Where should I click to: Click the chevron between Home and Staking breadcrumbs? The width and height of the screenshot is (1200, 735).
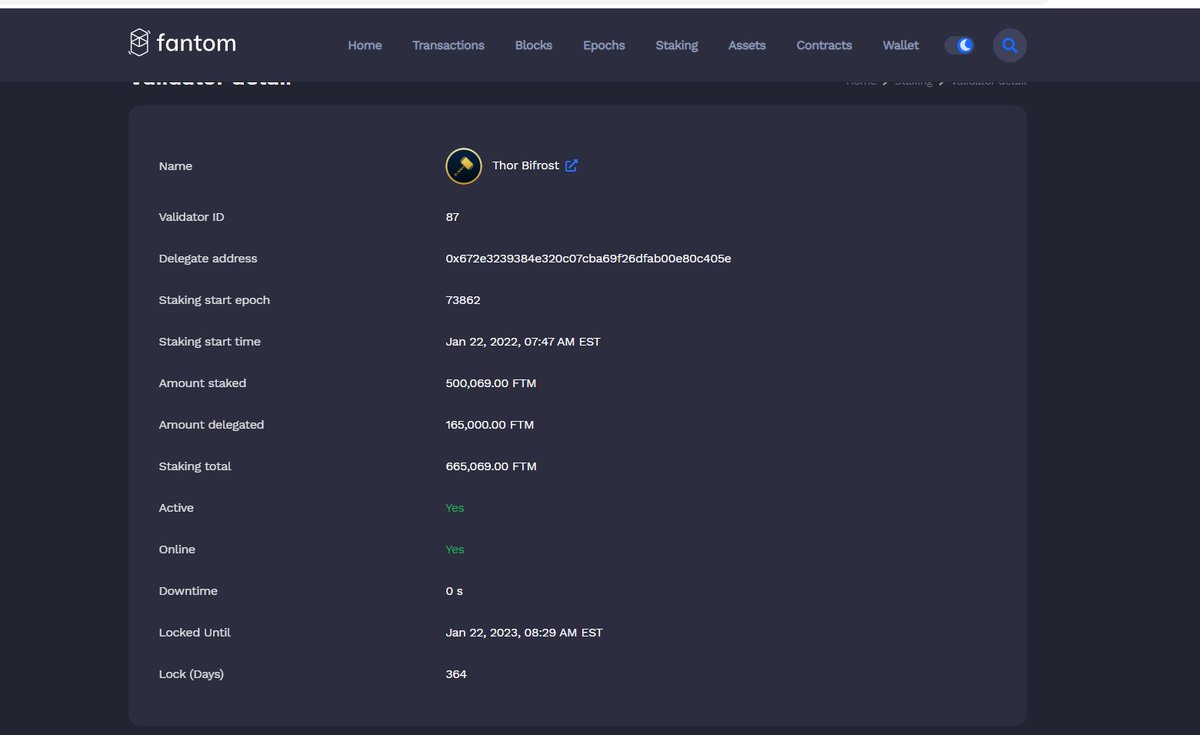point(884,81)
